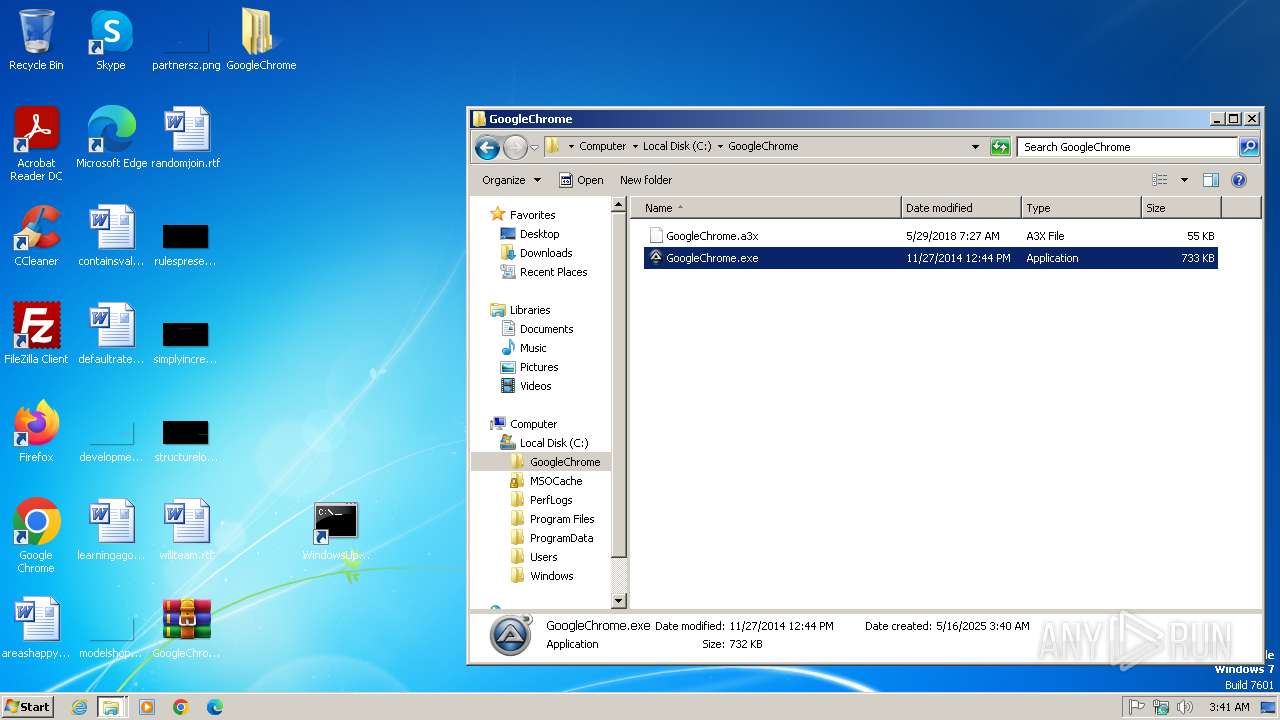Select the Microsoft Edge desktop shortcut
This screenshot has width=1280, height=720.
click(x=111, y=137)
